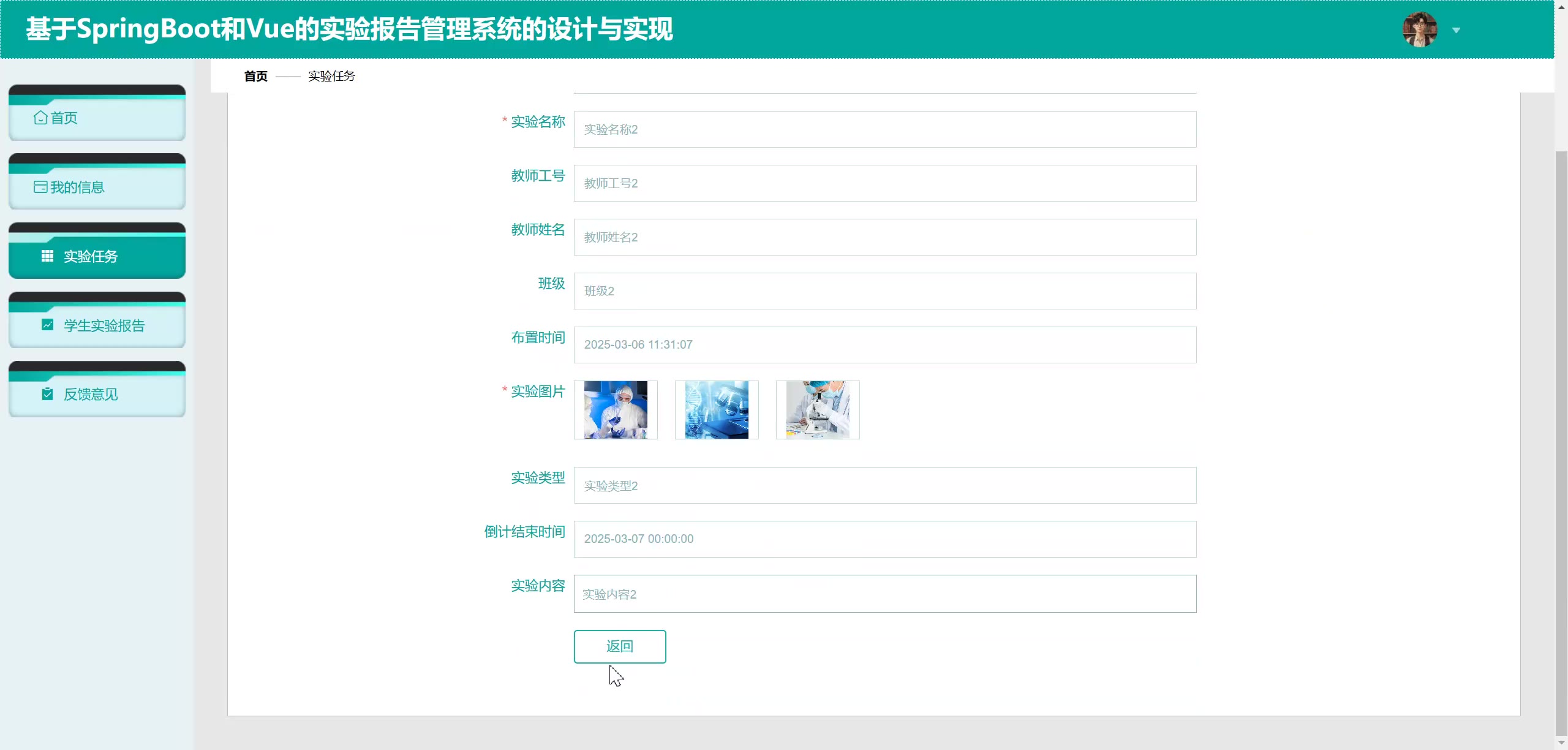Click the scrollbar down arrow

(x=1561, y=743)
